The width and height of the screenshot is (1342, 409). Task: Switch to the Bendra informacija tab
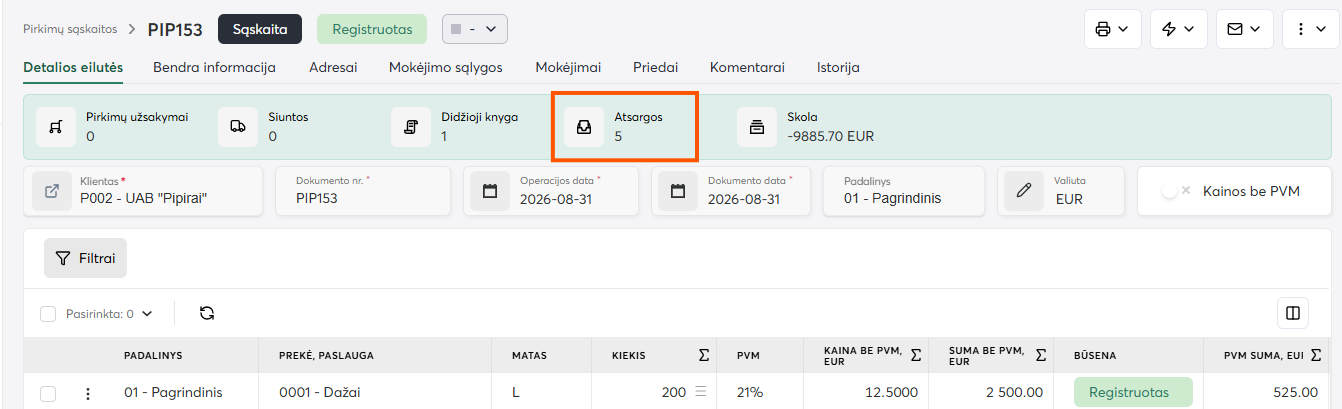[214, 68]
